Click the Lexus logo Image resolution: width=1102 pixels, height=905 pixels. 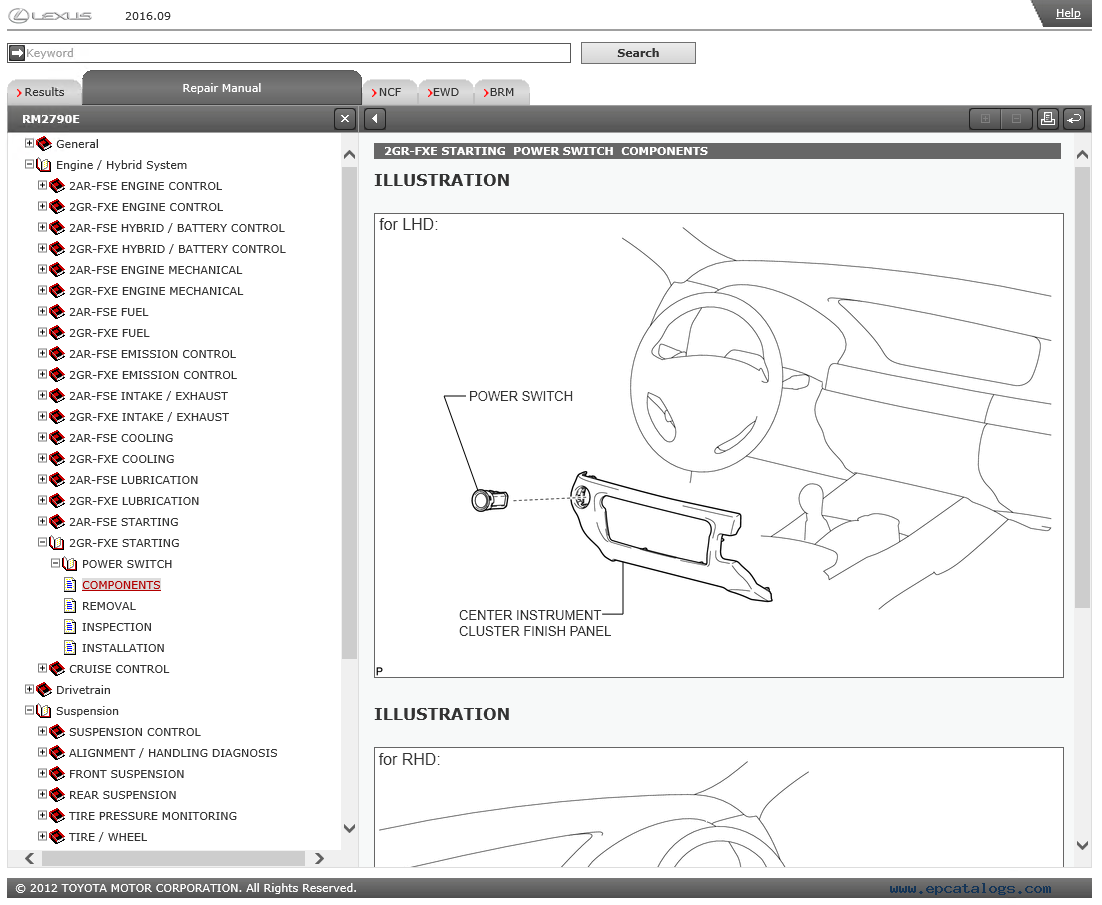click(50, 15)
